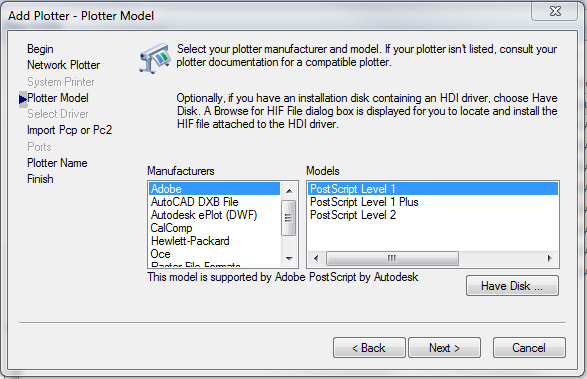Image resolution: width=587 pixels, height=379 pixels.
Task: Click the Manufacturers list up arrow
Action: (289, 191)
